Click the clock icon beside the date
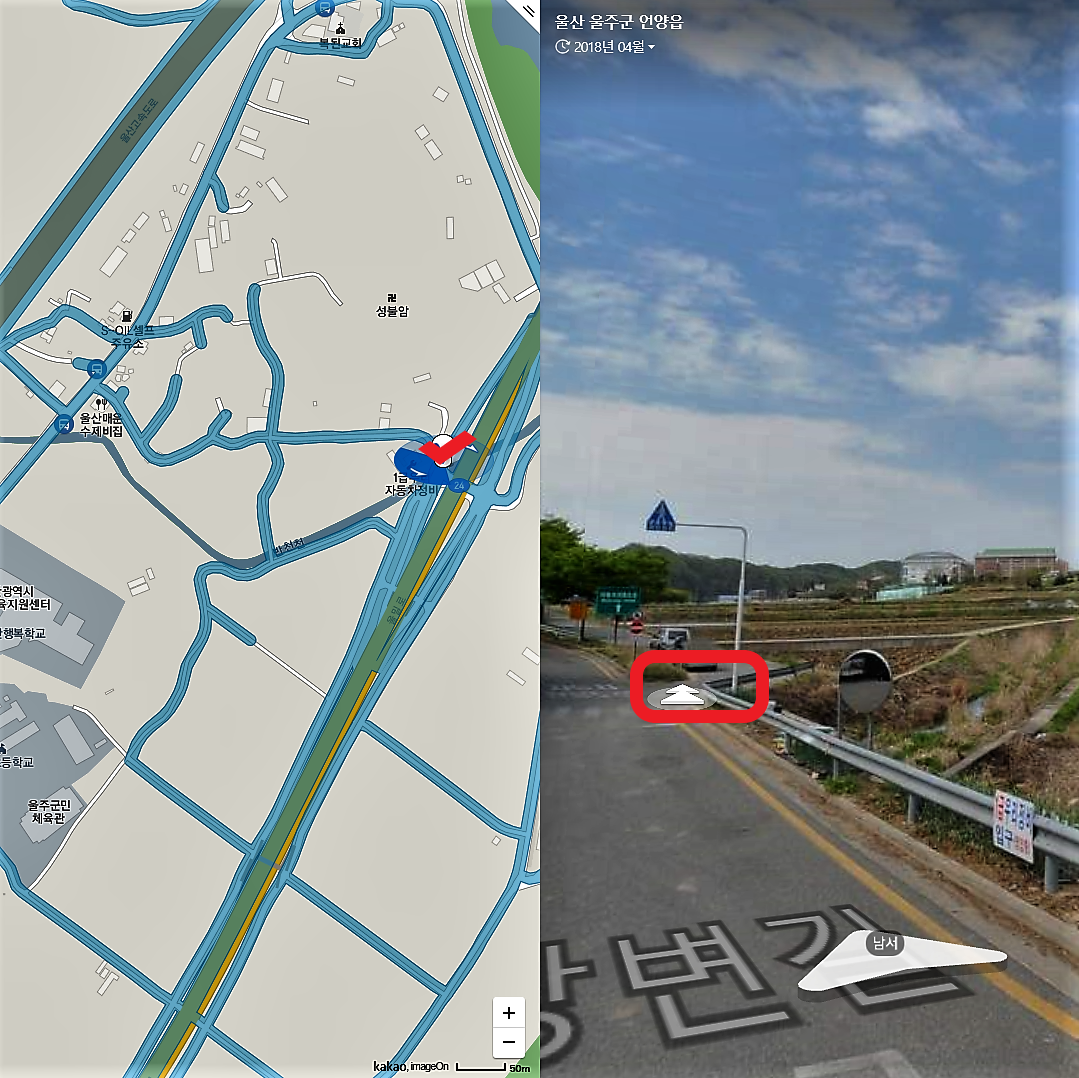1079x1078 pixels. pos(562,47)
